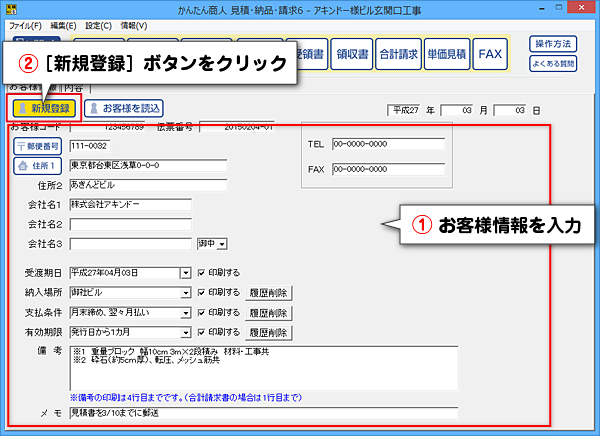Toggle 印刷する checkbox for 受渡期日
This screenshot has width=600, height=436.
coord(202,272)
